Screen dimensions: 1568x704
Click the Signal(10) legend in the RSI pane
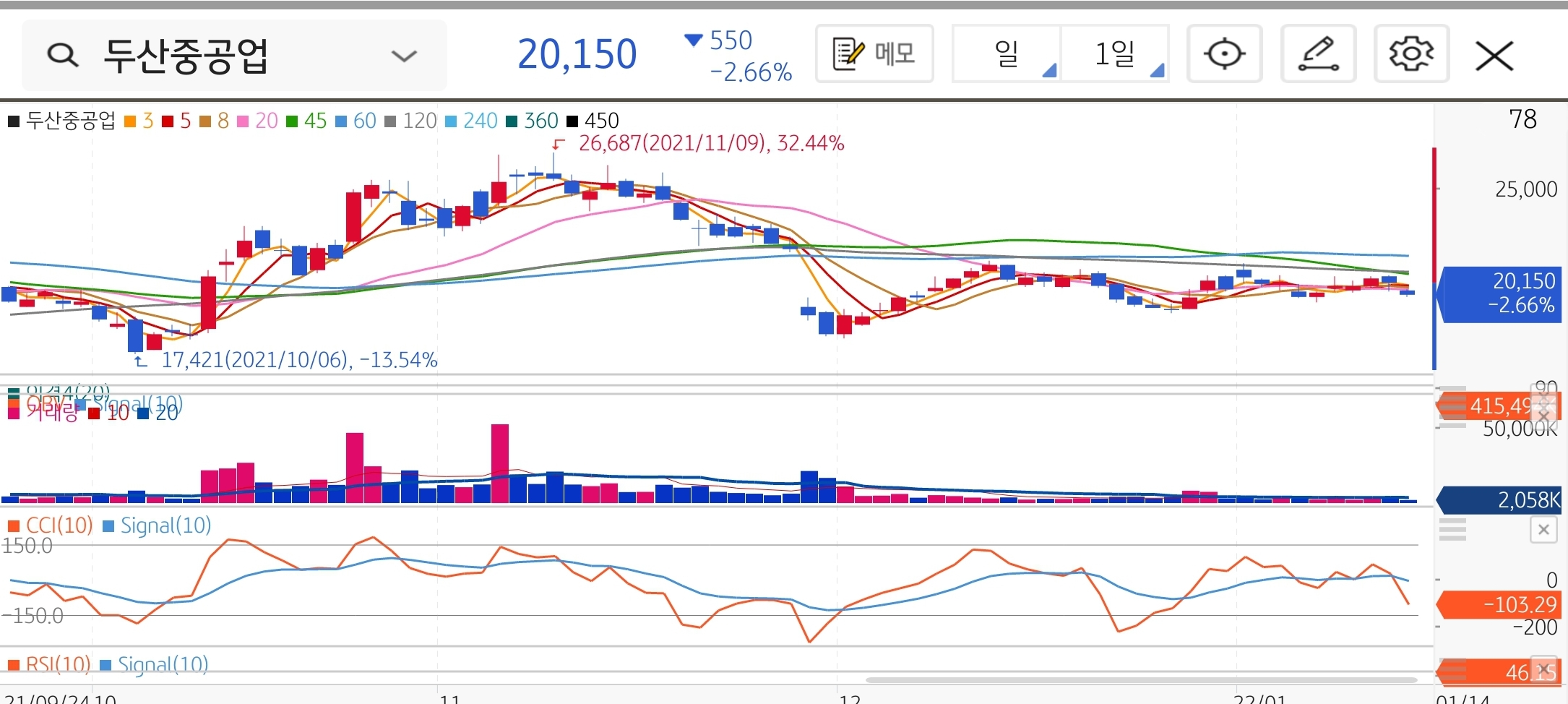click(154, 664)
